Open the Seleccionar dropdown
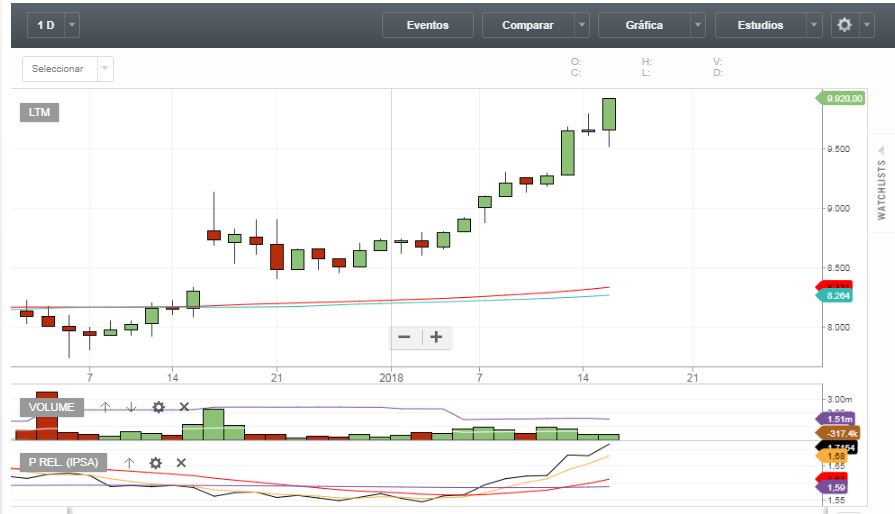Screen dimensions: 895x514 click(68, 69)
